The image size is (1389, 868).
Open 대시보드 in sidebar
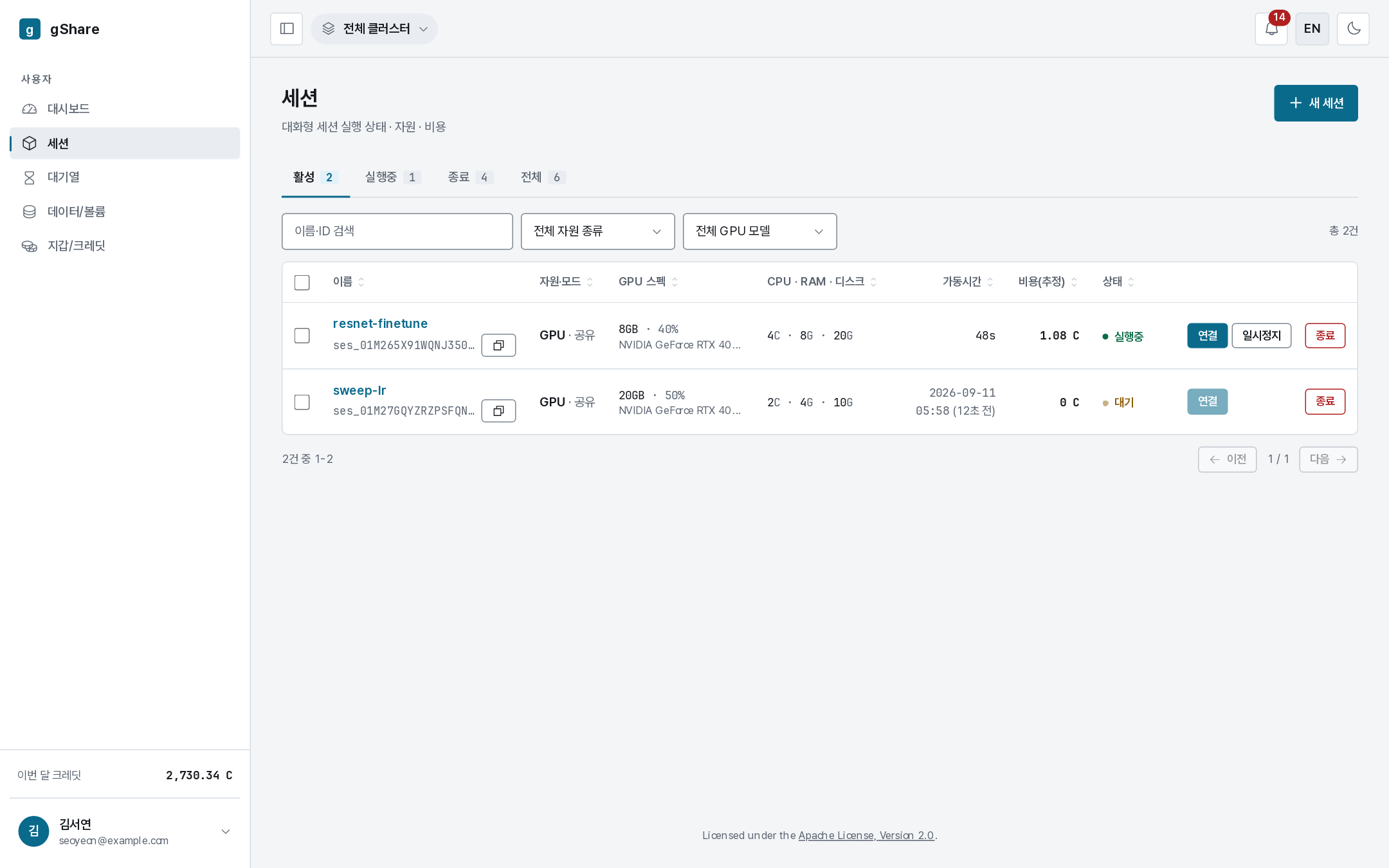[125, 109]
